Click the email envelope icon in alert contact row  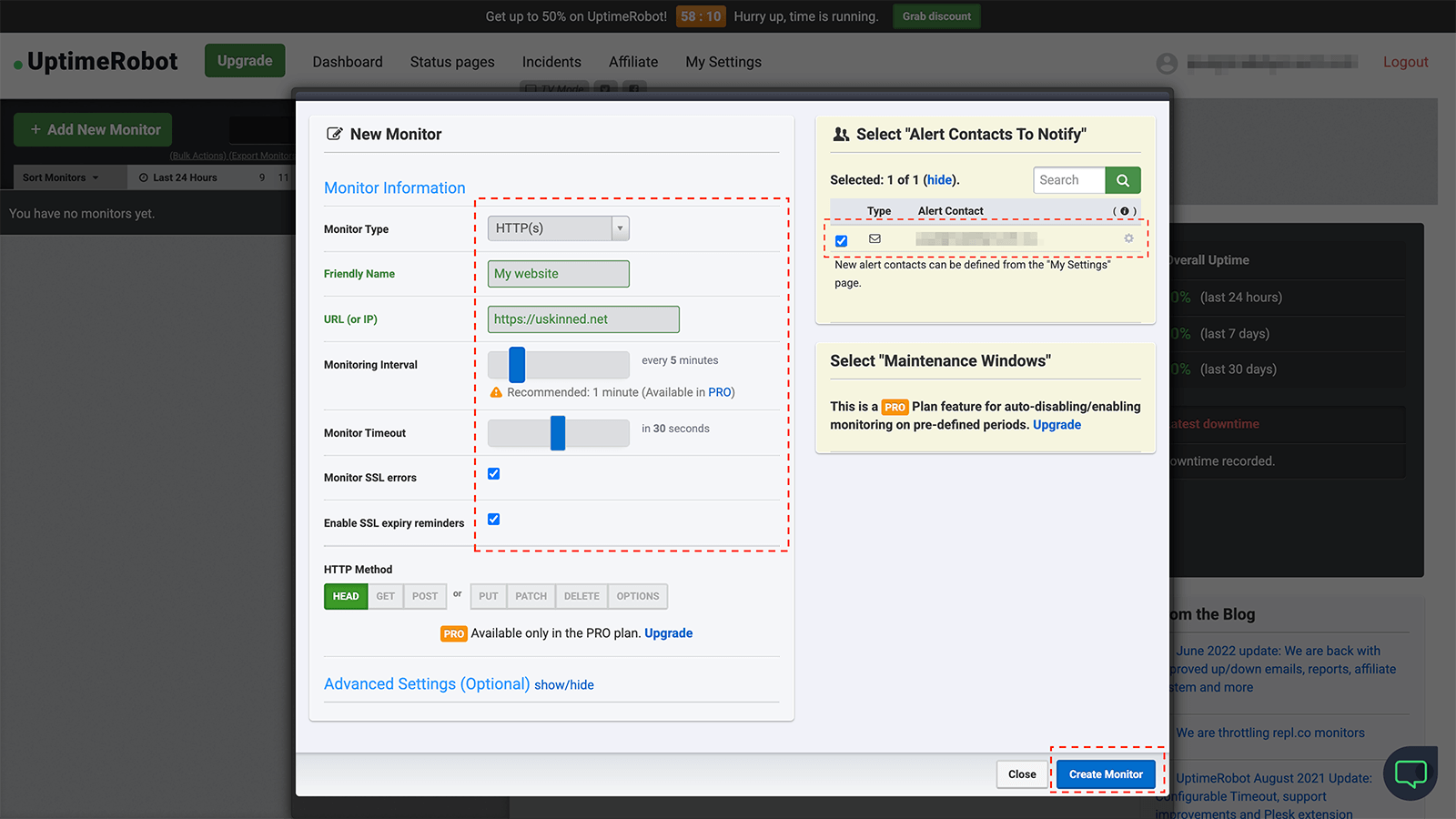click(x=875, y=238)
